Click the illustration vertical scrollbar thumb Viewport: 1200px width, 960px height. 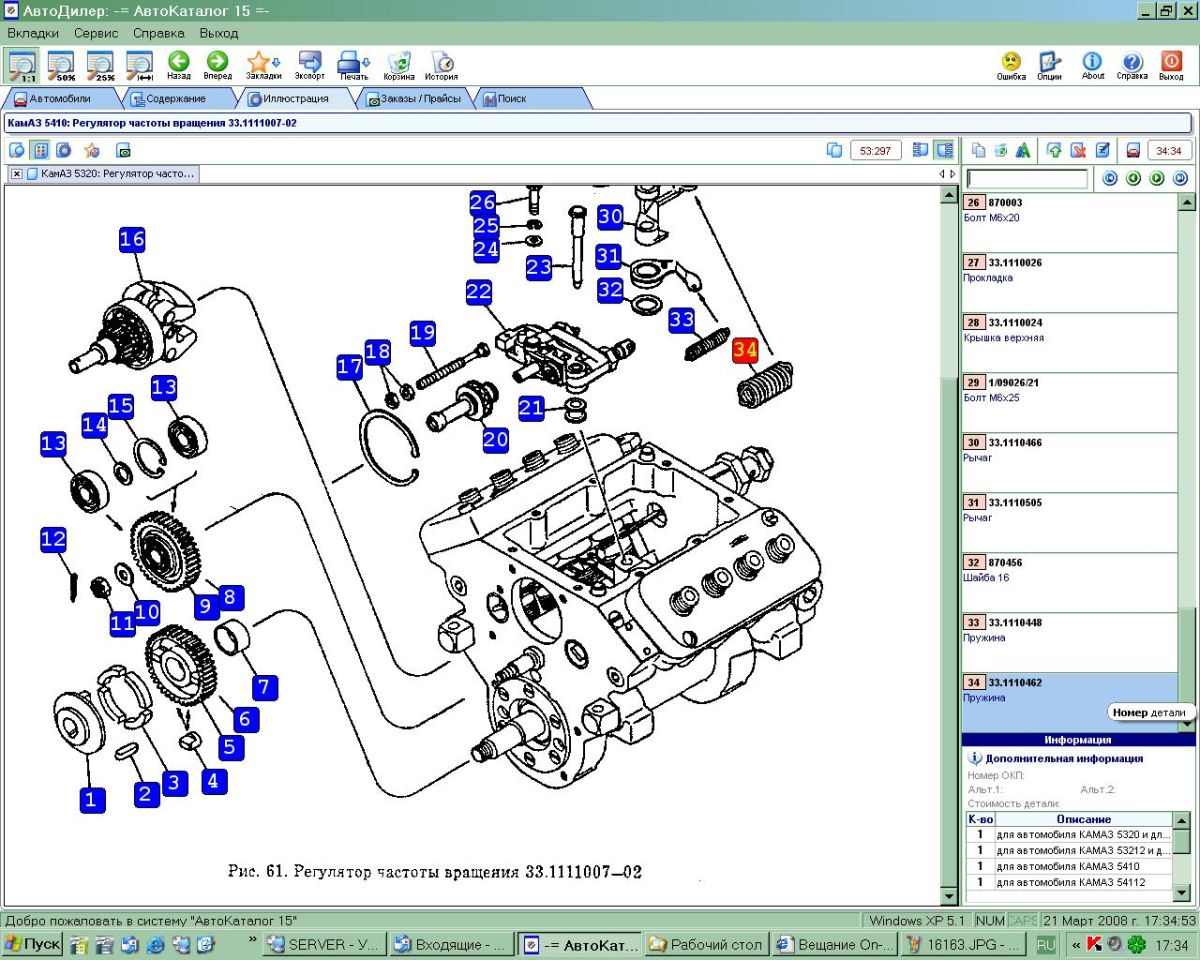[950, 630]
